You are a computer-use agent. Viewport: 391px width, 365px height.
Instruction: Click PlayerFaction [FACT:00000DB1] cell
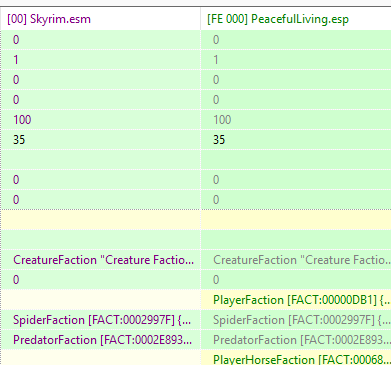[296, 300]
